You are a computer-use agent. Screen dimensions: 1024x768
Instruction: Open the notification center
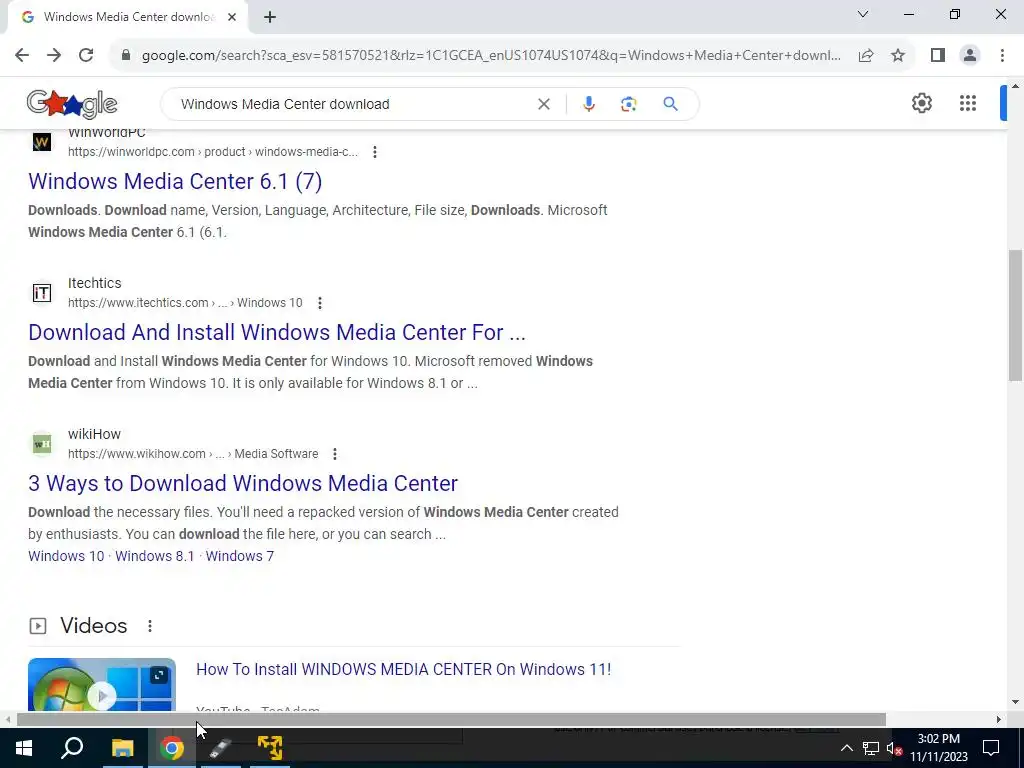tap(991, 748)
